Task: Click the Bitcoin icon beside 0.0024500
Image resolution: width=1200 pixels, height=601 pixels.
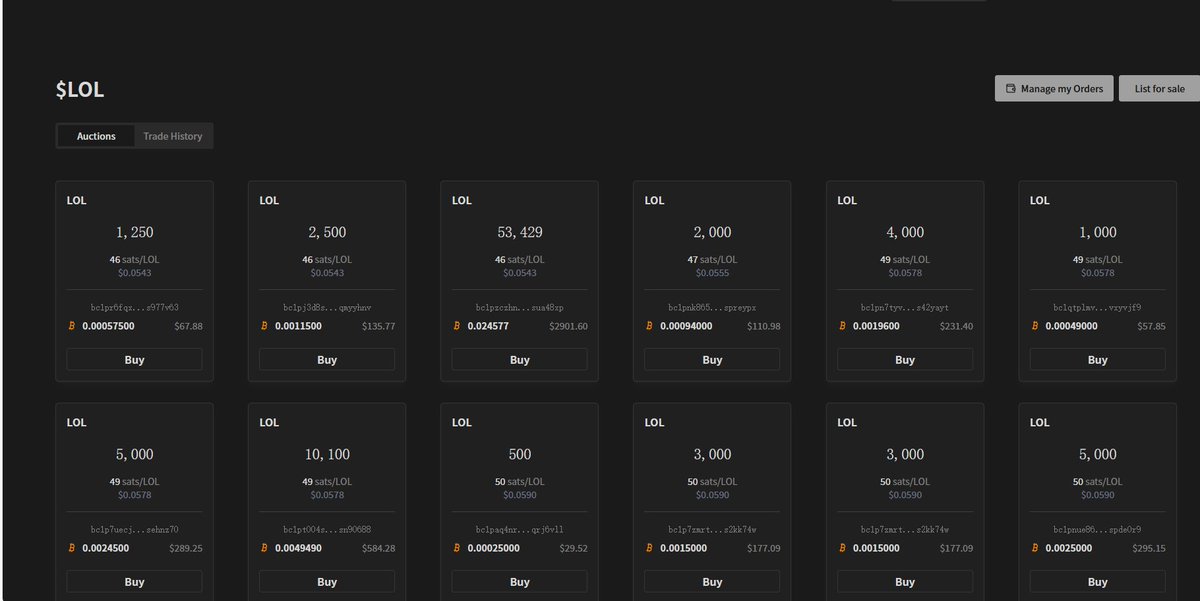Action: click(71, 548)
